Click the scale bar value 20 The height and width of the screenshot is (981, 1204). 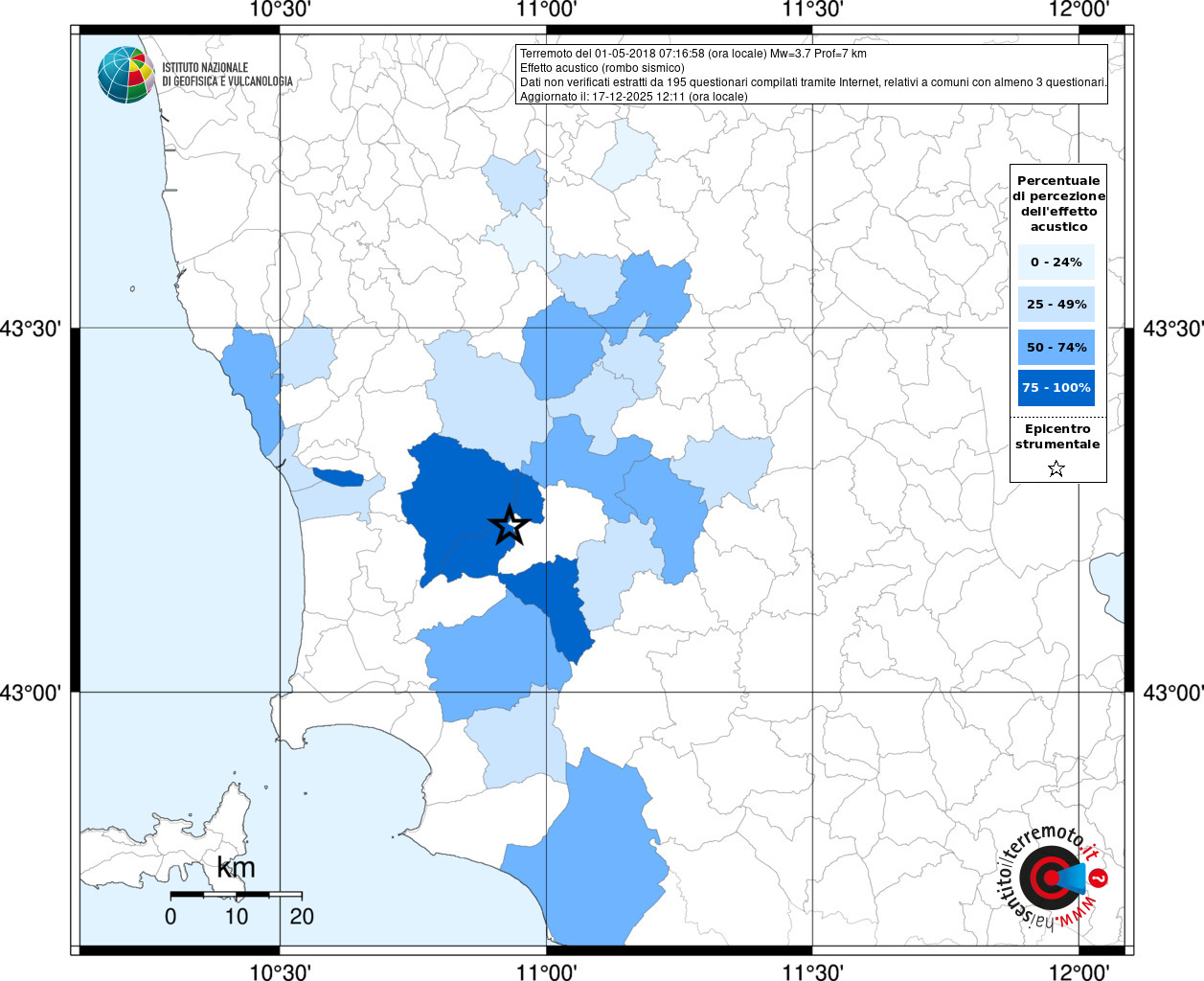pyautogui.click(x=302, y=916)
